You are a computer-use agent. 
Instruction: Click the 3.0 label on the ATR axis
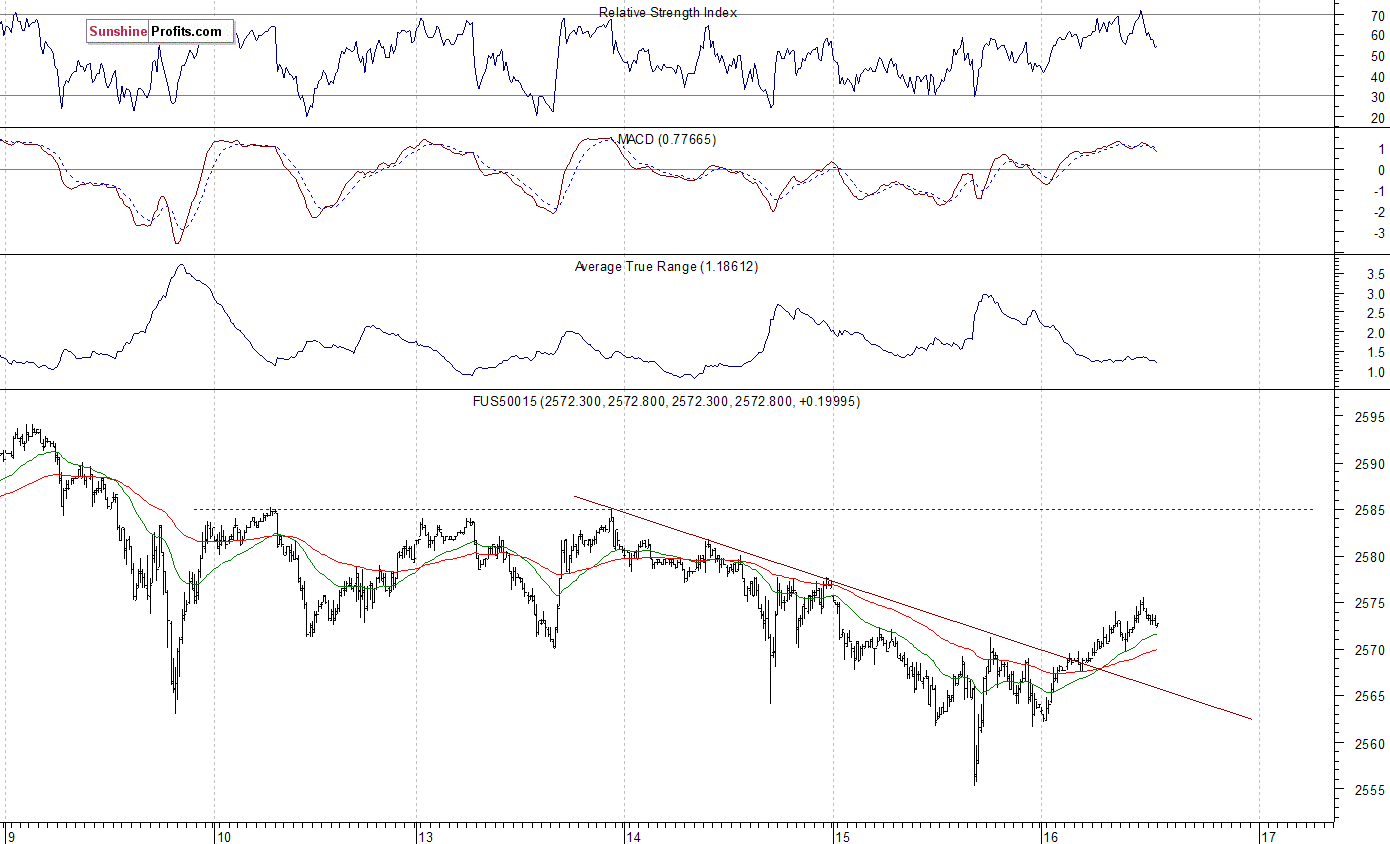click(x=1376, y=294)
